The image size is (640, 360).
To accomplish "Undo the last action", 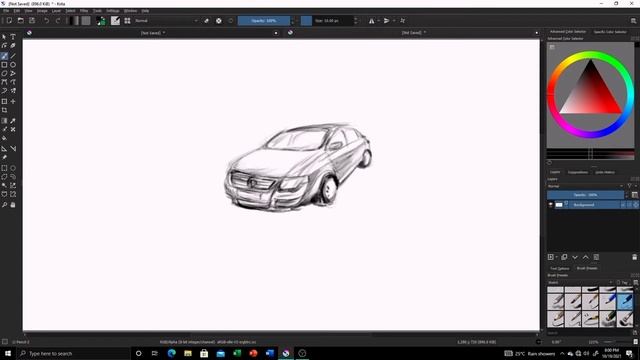I will tap(47, 21).
